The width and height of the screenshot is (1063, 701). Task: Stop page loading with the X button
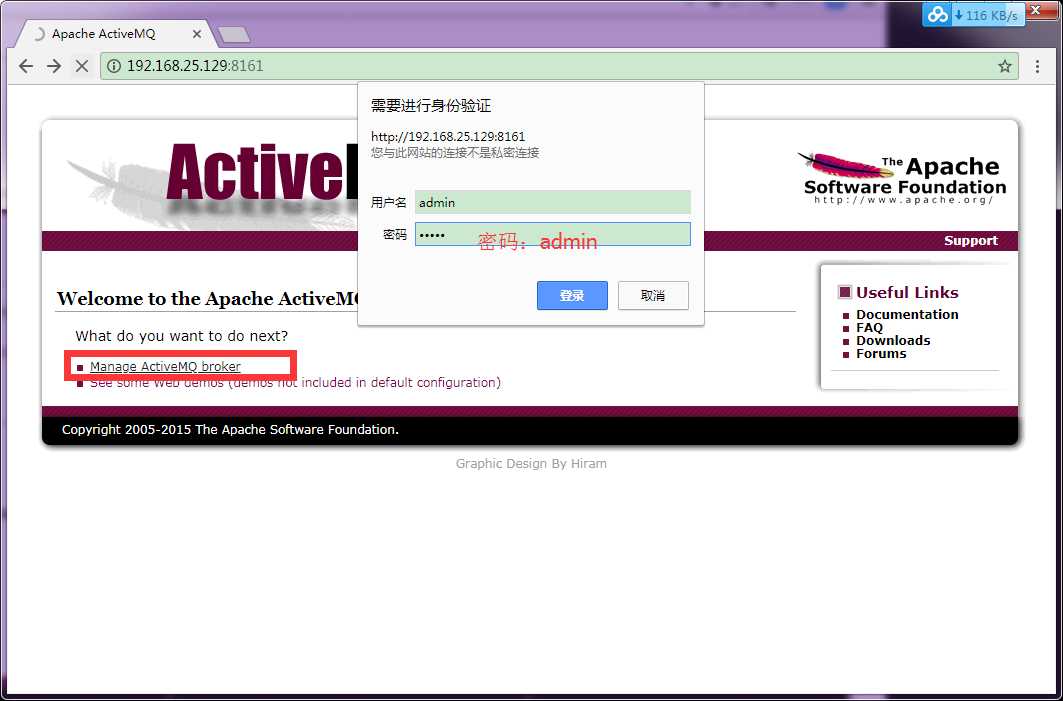pos(82,66)
